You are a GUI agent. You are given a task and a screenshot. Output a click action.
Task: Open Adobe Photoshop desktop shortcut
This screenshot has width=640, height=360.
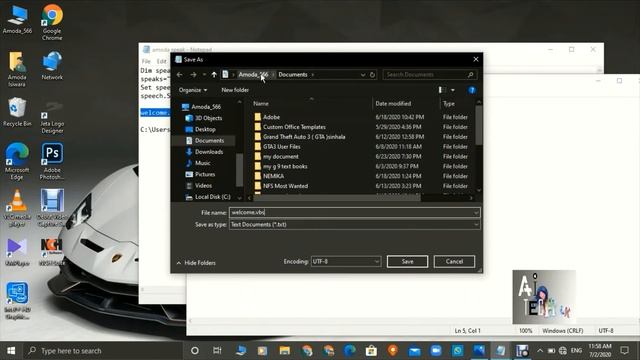pos(52,162)
